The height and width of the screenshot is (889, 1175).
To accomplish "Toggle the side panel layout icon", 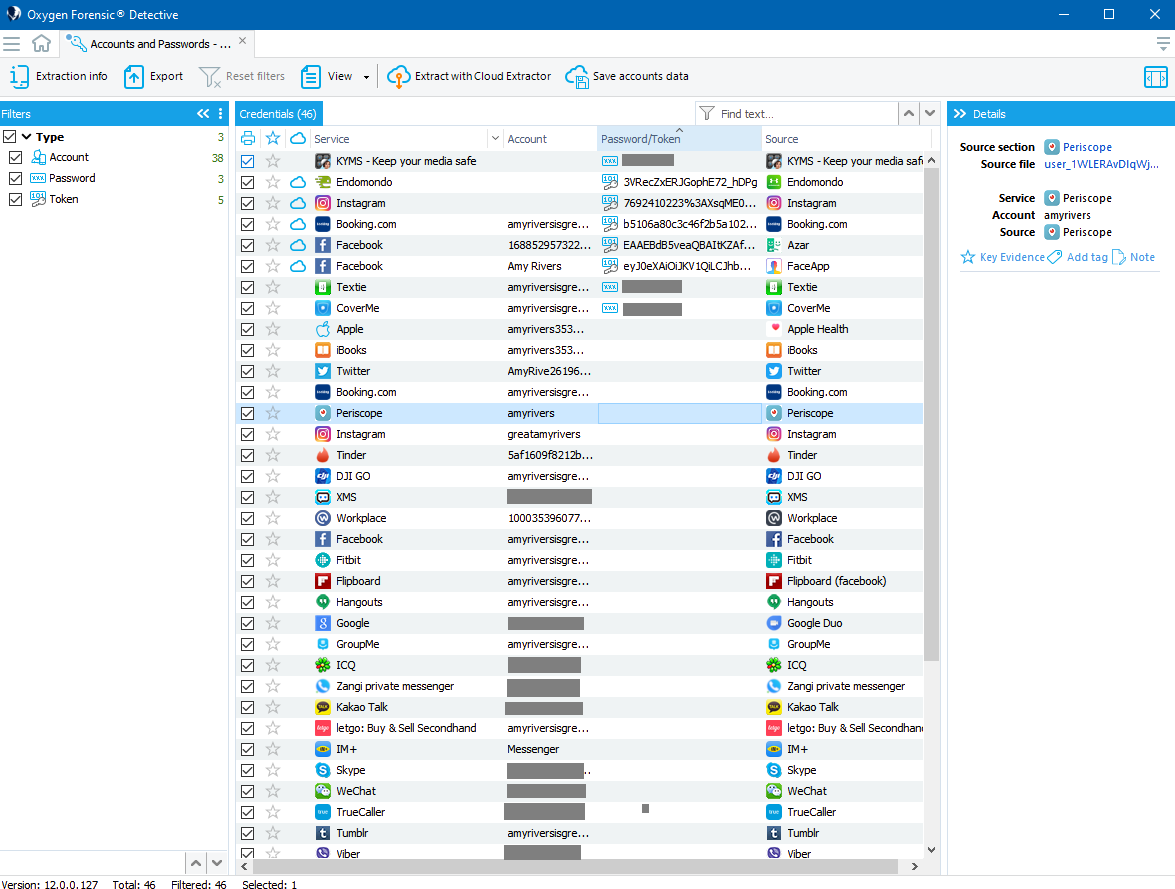I will pos(1156,77).
